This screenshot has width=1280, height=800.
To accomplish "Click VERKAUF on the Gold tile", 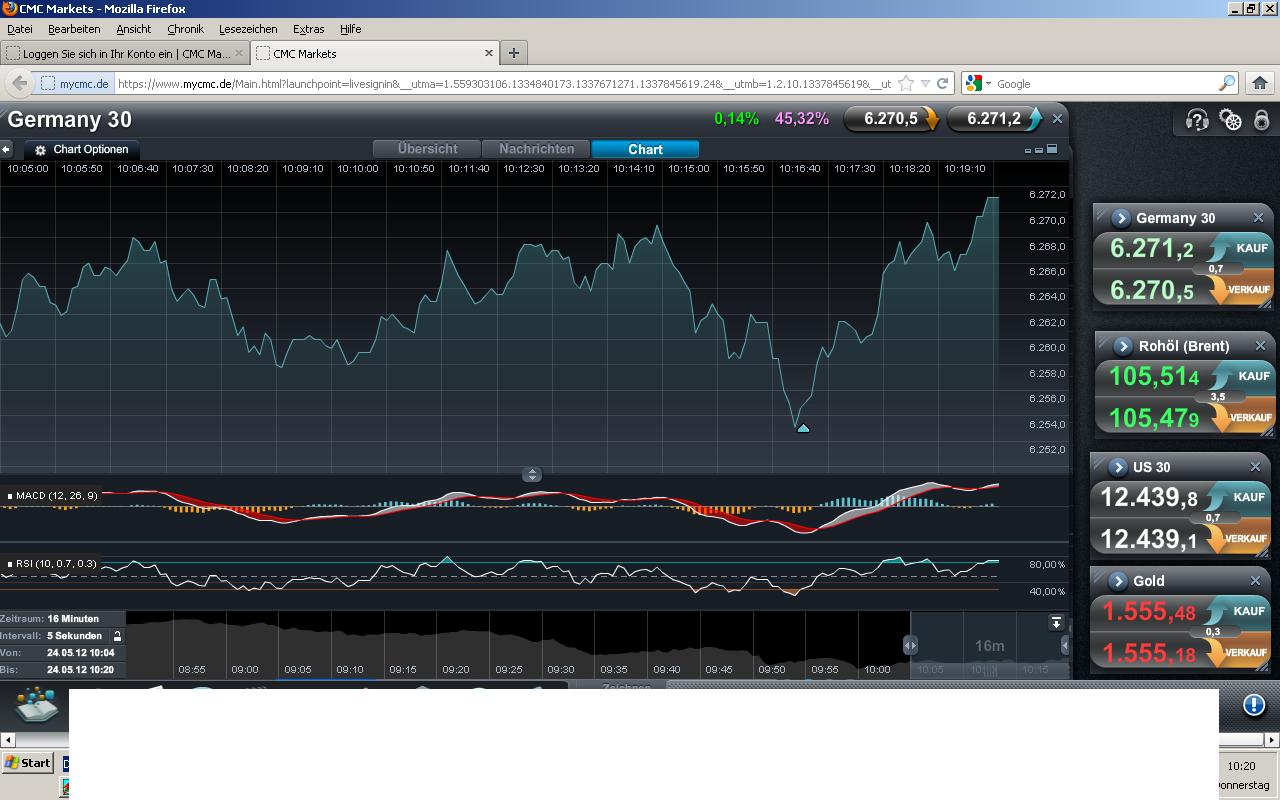I will (x=1245, y=652).
